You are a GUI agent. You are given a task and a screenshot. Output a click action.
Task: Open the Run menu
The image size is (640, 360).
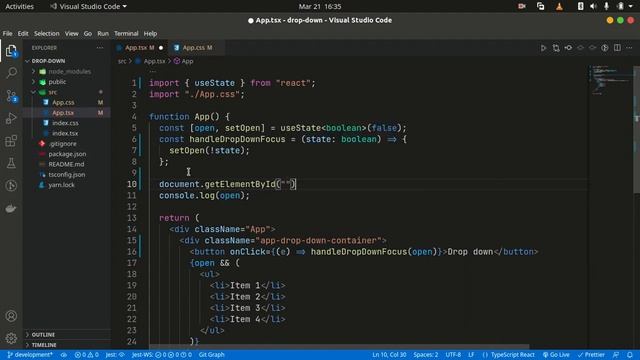(x=103, y=33)
